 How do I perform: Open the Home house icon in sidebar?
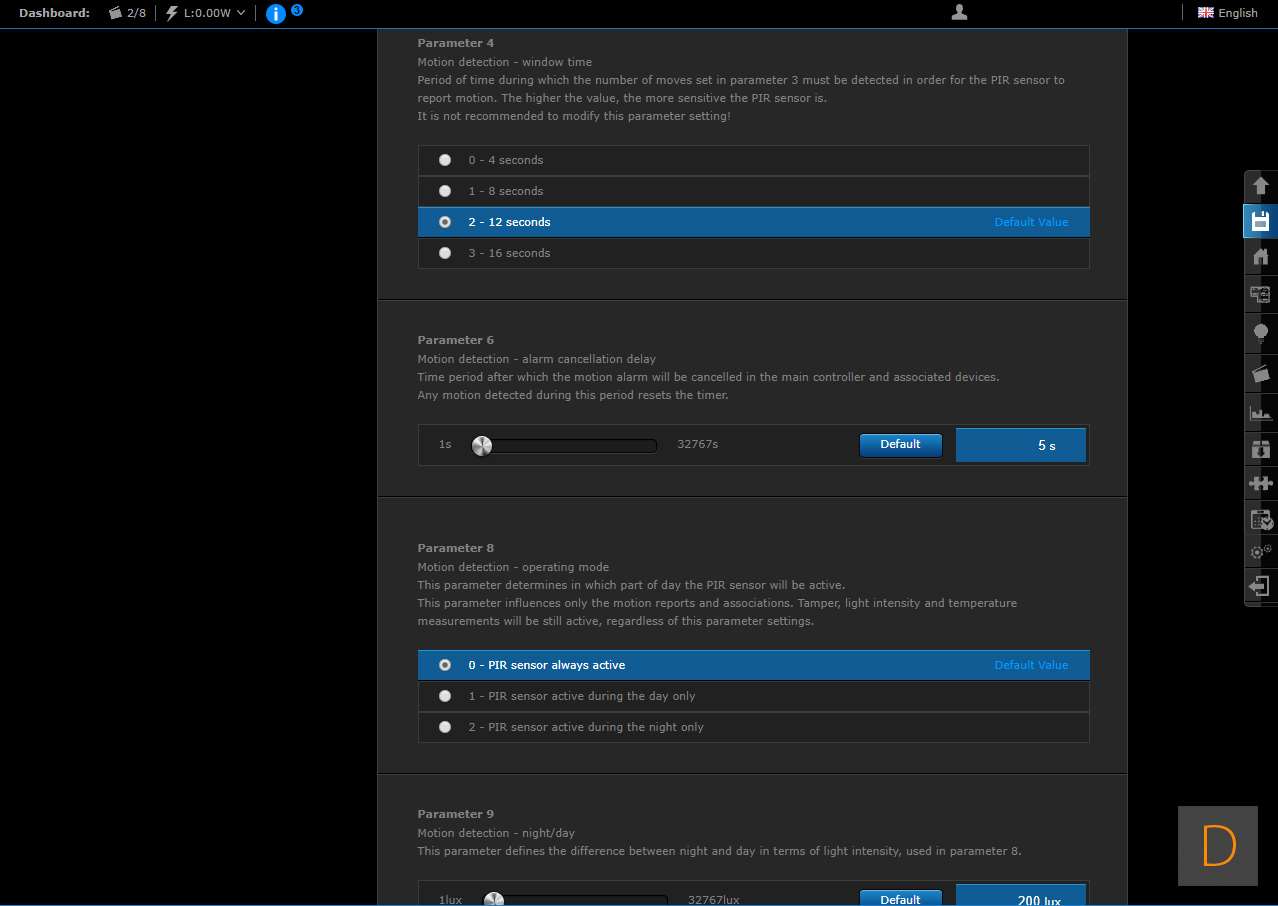coord(1260,257)
